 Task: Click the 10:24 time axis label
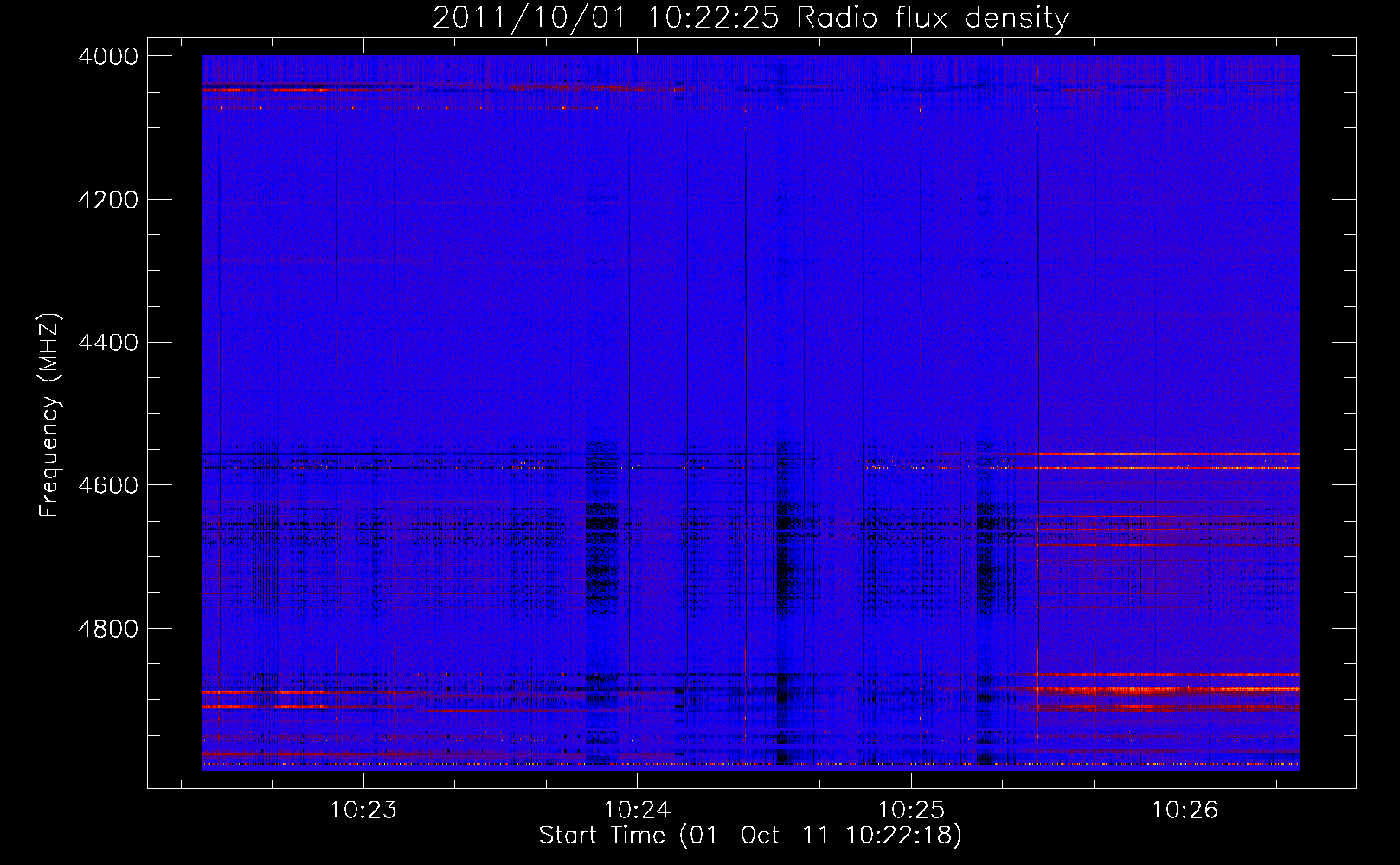click(x=637, y=810)
